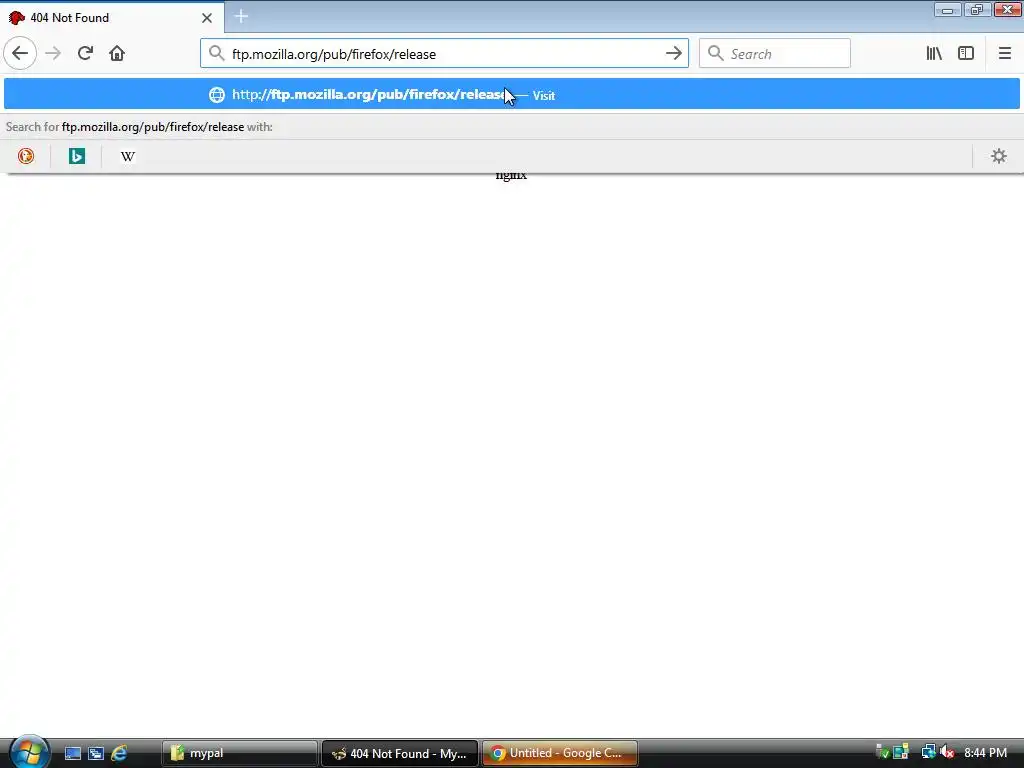Click the muted volume tray icon

947,753
